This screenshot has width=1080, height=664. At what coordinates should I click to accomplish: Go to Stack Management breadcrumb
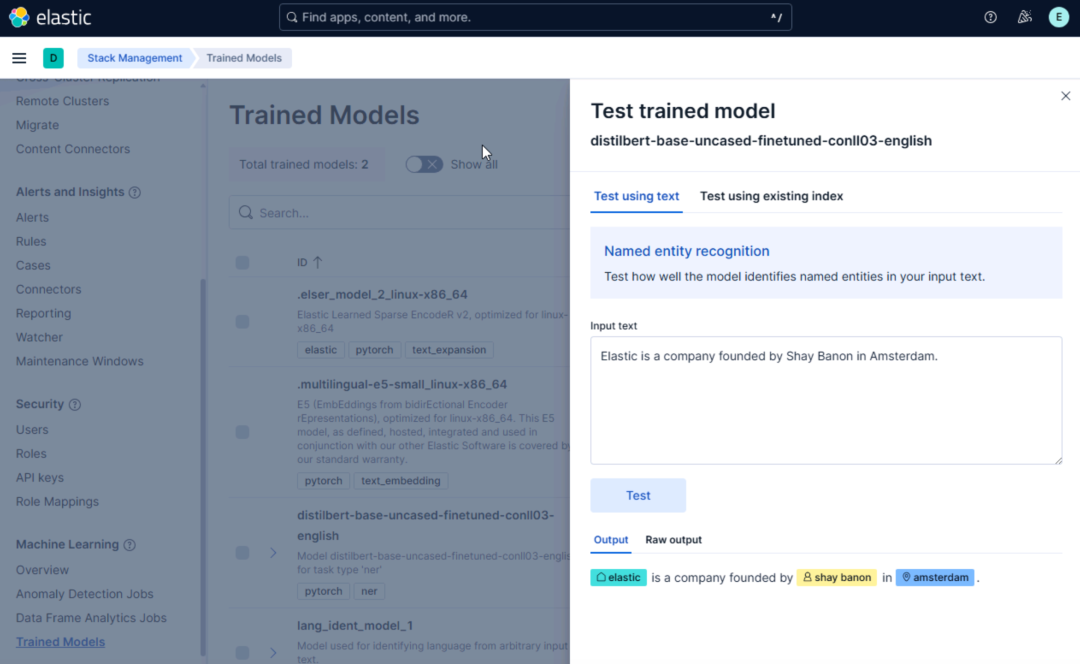[135, 58]
